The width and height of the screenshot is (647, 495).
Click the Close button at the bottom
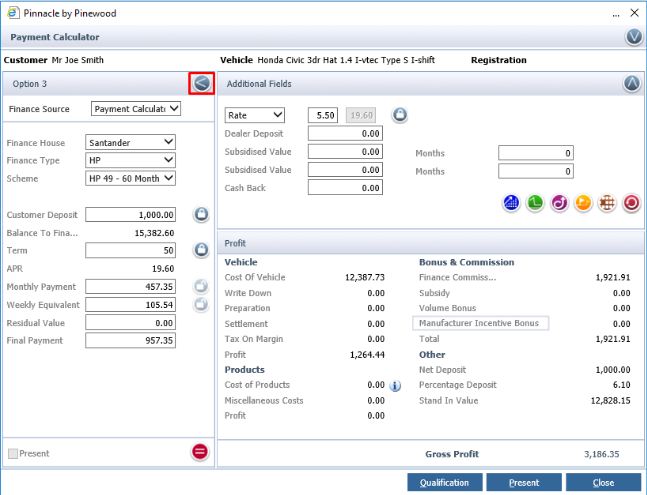603,482
